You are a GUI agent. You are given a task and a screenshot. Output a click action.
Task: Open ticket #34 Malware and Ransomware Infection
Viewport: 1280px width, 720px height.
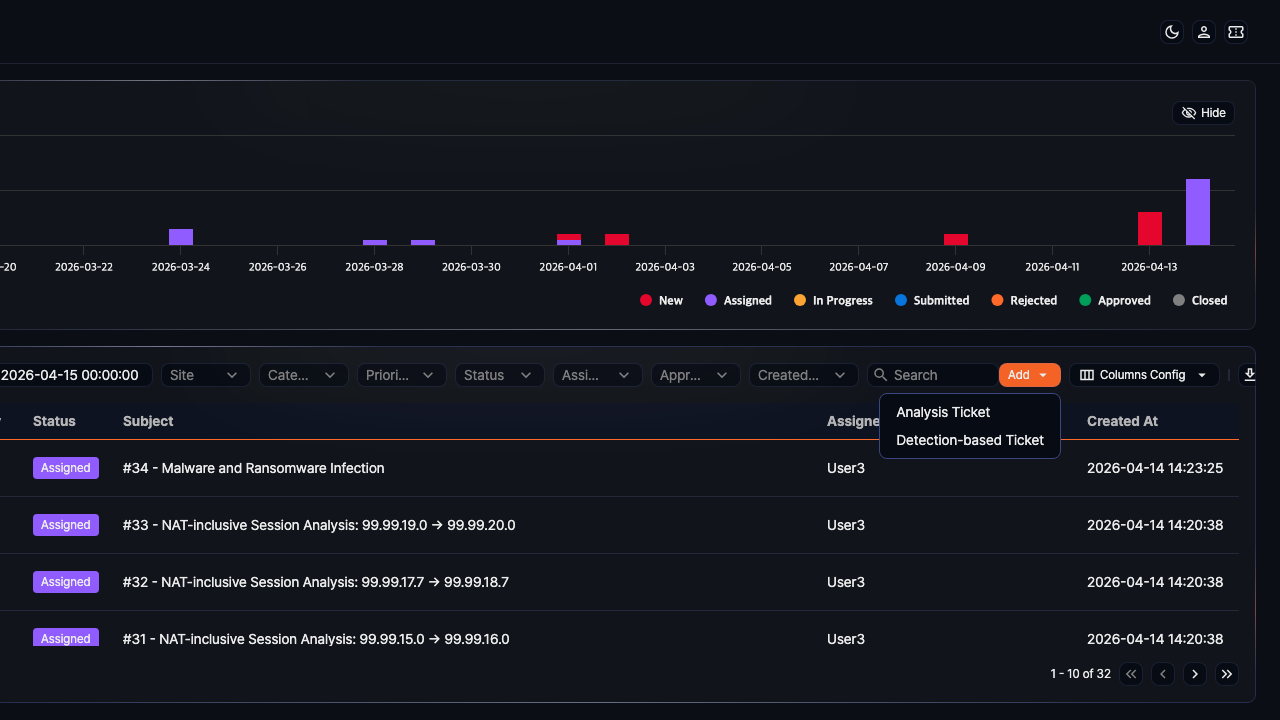tap(253, 468)
